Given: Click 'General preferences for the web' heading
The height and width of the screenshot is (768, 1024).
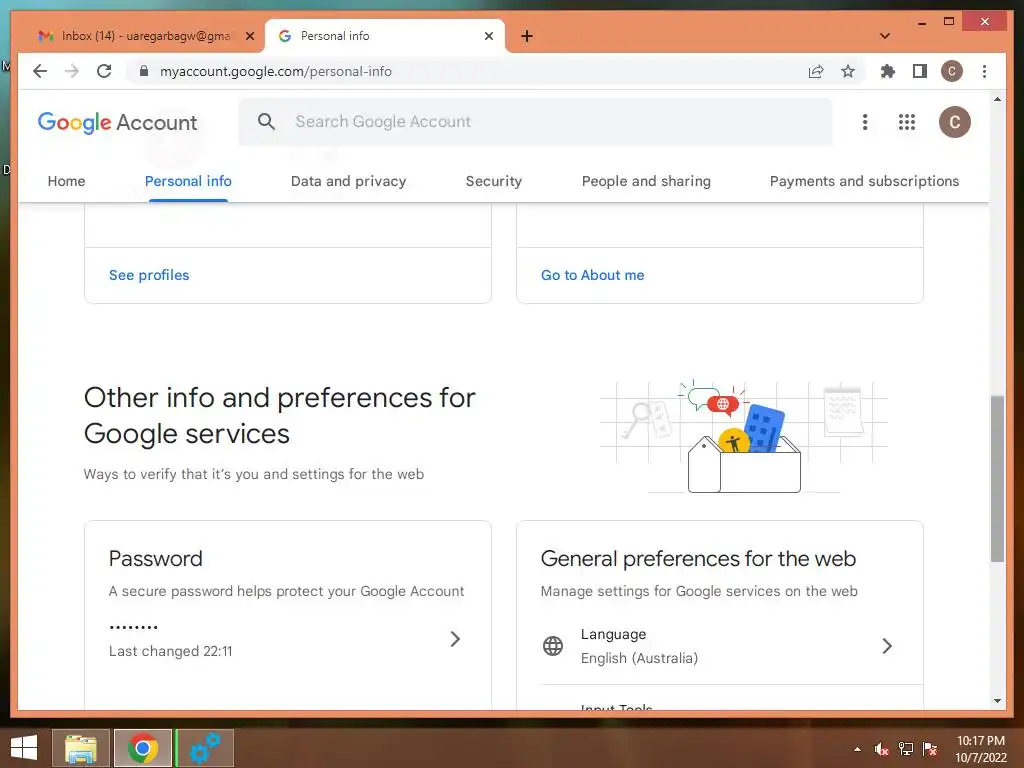Looking at the screenshot, I should [698, 558].
